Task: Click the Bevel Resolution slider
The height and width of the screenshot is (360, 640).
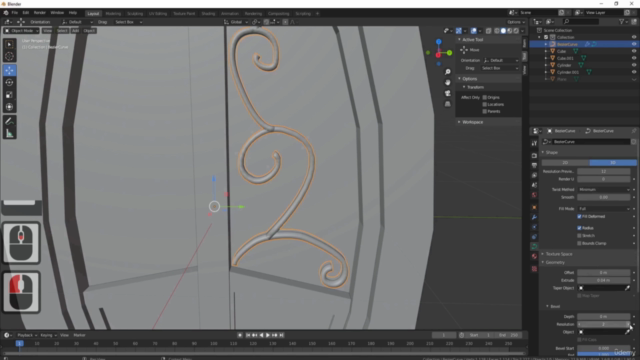Action: click(x=604, y=324)
